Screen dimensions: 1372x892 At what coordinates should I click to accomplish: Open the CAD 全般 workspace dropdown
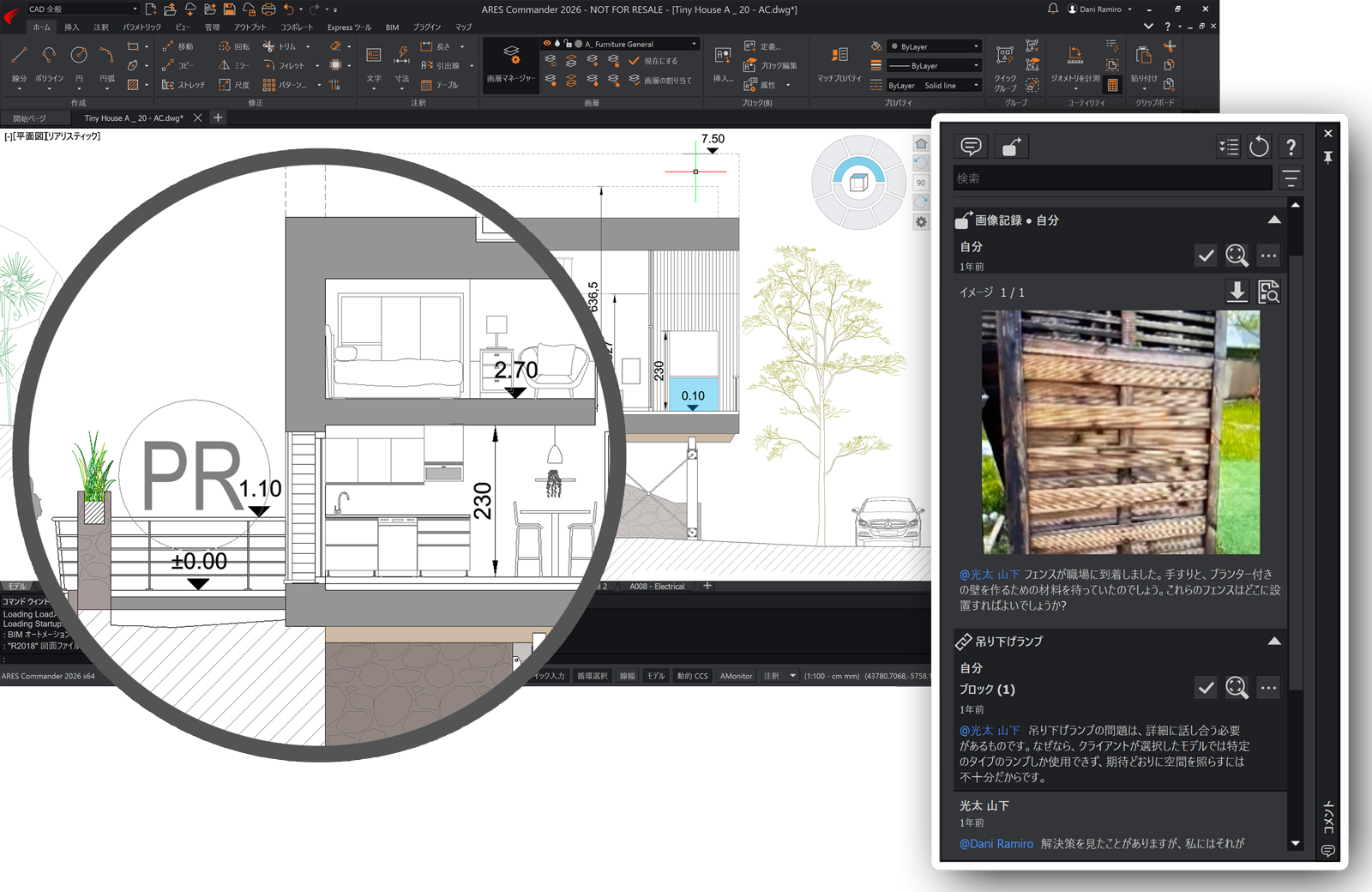(x=82, y=9)
